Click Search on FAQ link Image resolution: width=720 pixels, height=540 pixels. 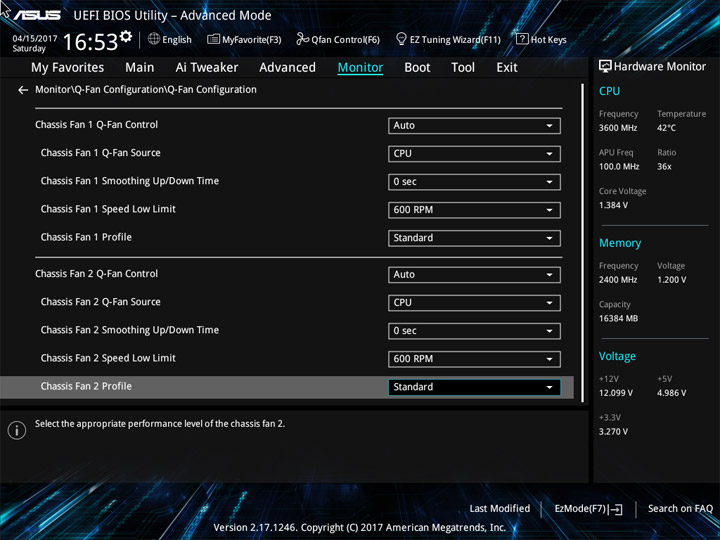(x=680, y=509)
